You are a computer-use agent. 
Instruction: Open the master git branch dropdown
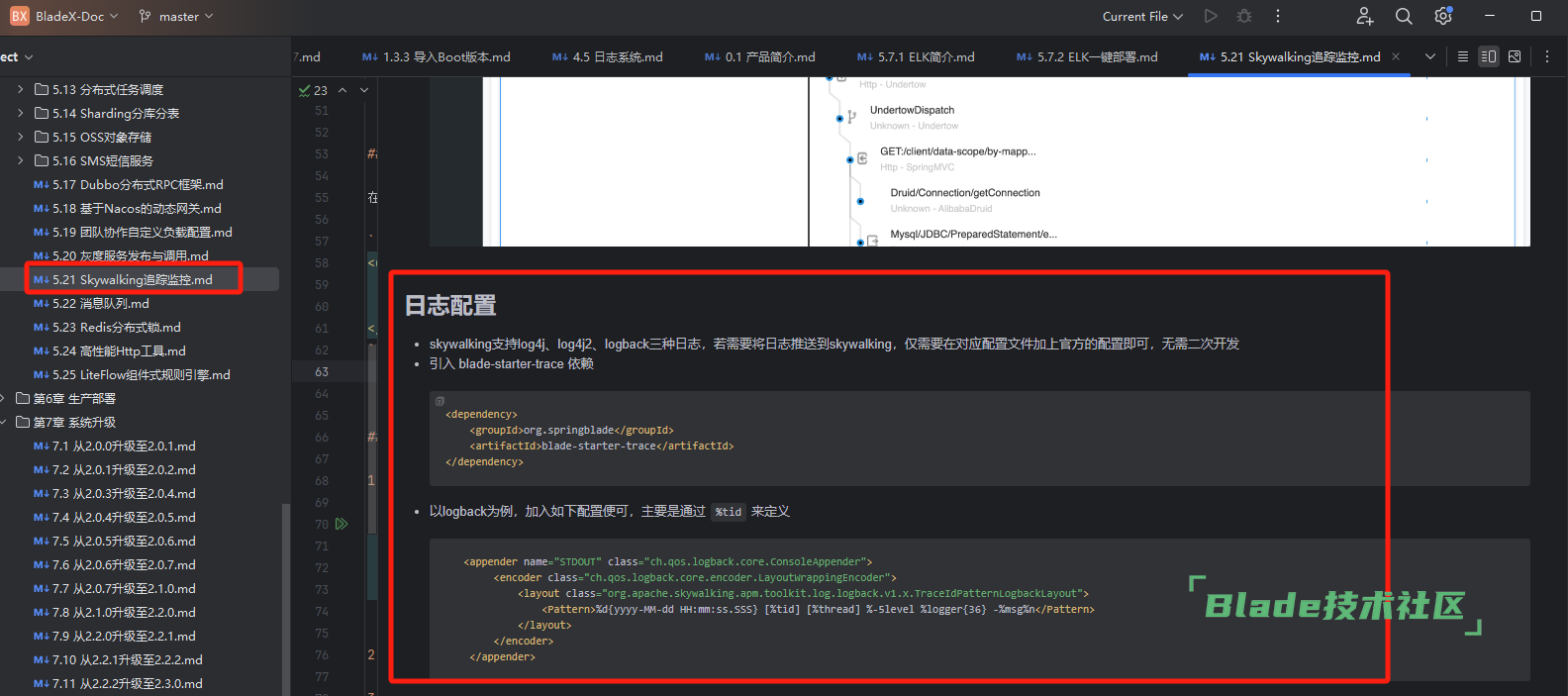point(176,16)
